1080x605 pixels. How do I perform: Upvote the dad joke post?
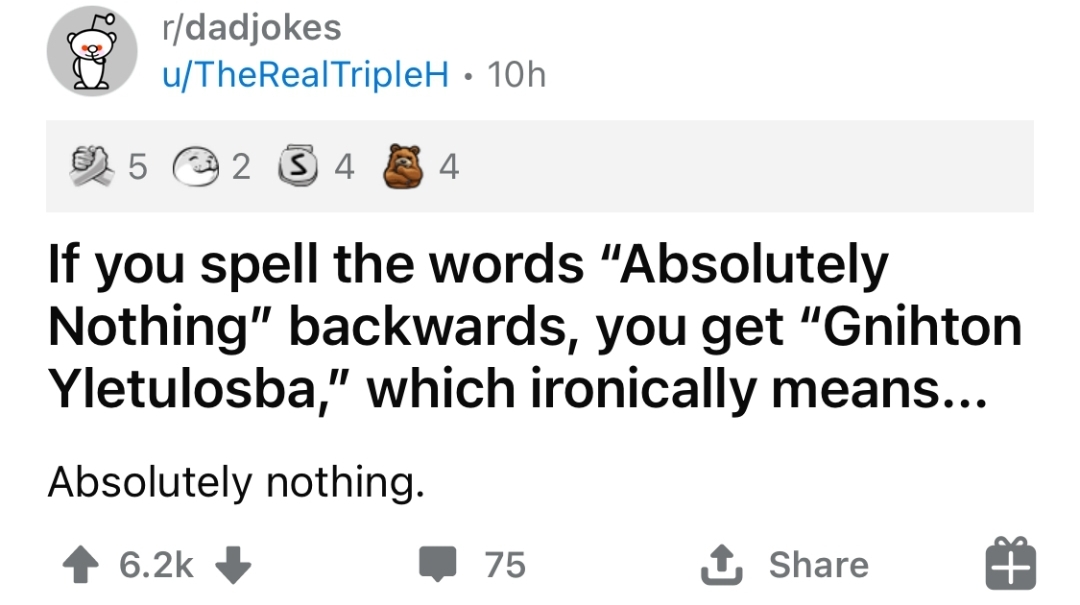tap(82, 566)
